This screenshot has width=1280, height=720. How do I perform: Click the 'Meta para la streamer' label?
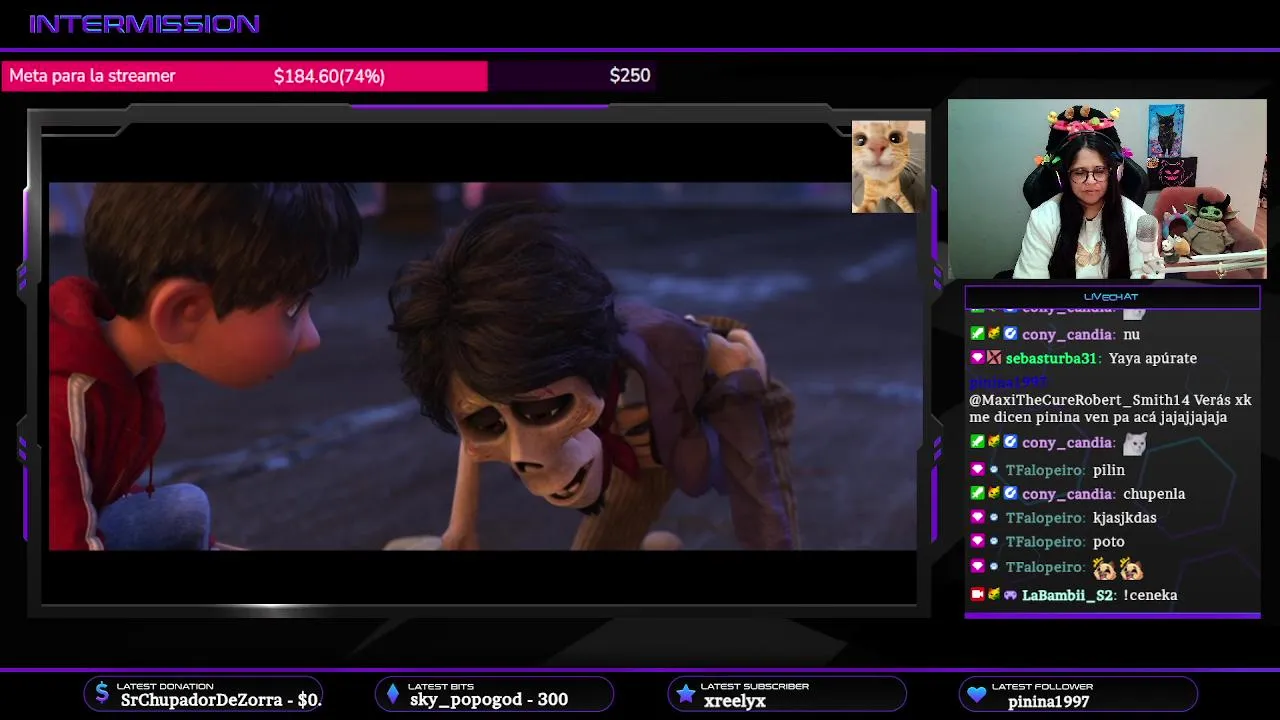[x=92, y=76]
